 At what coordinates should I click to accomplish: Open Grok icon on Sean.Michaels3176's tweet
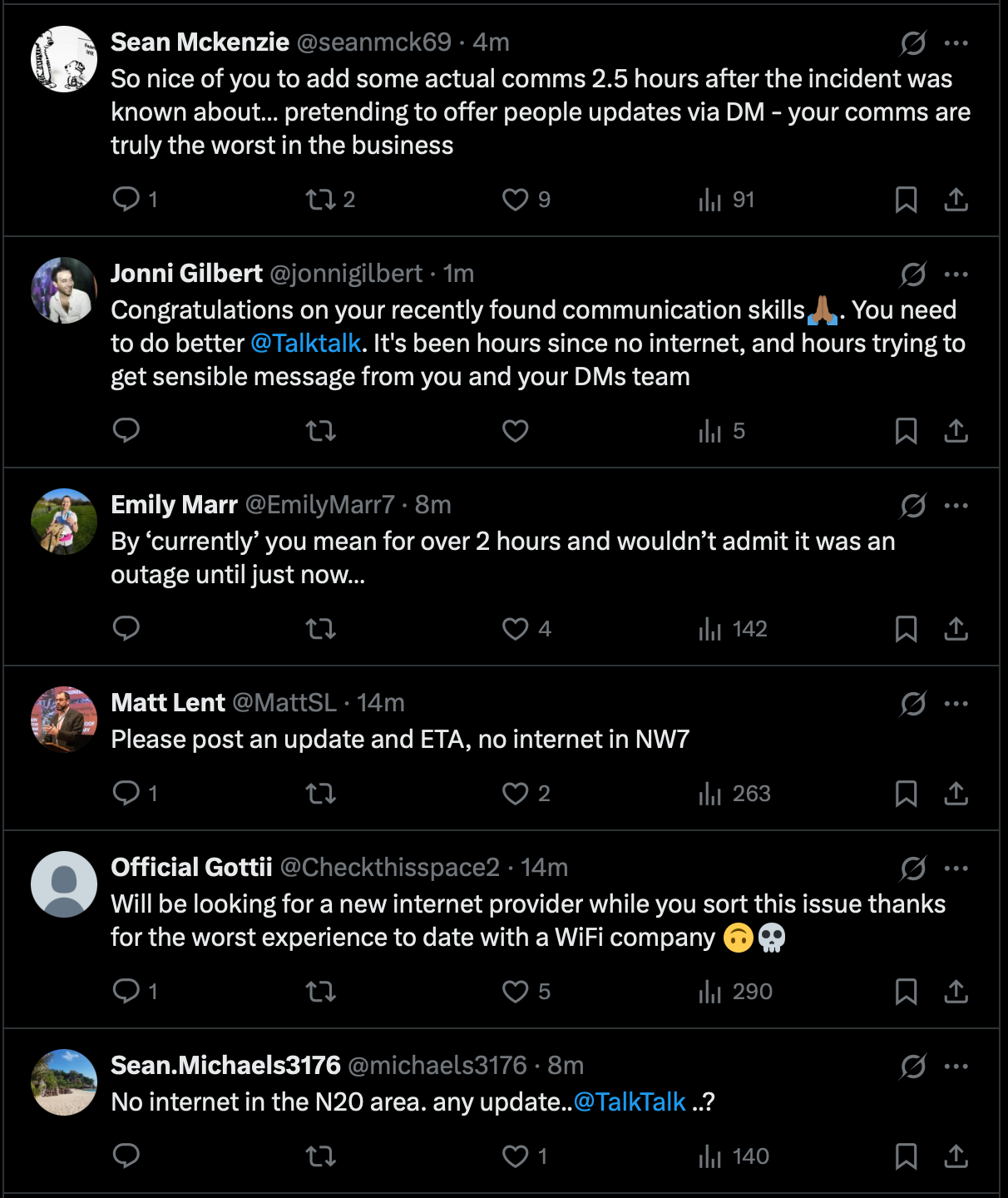[x=912, y=1066]
